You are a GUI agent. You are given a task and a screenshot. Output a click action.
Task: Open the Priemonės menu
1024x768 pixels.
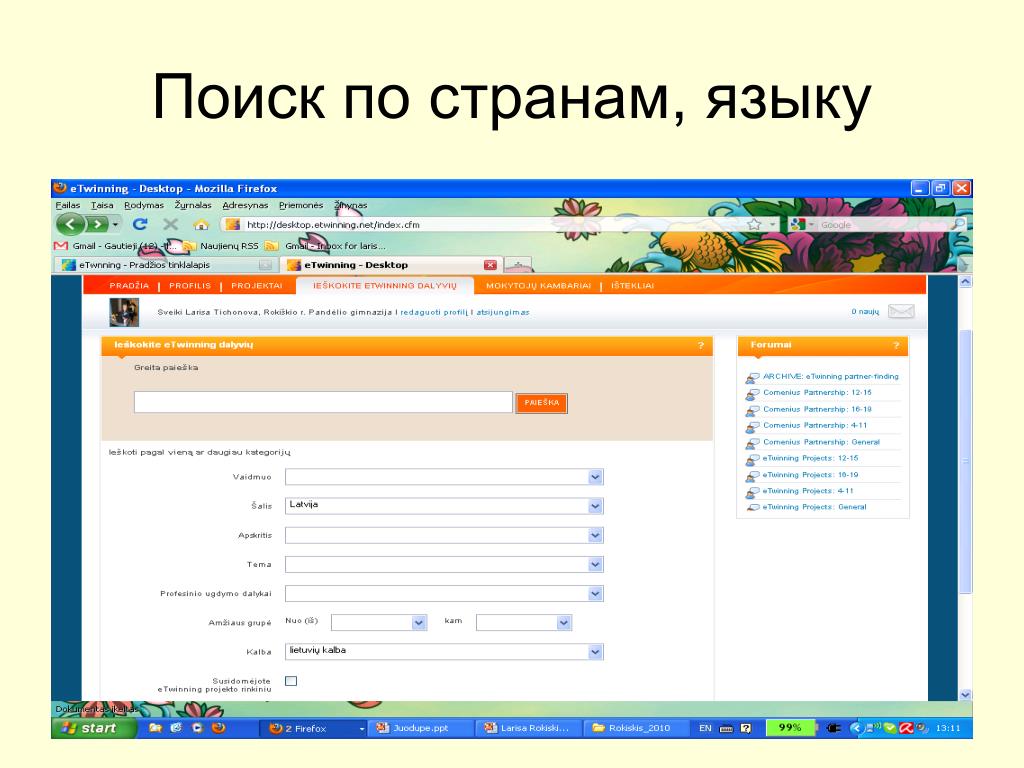(300, 205)
